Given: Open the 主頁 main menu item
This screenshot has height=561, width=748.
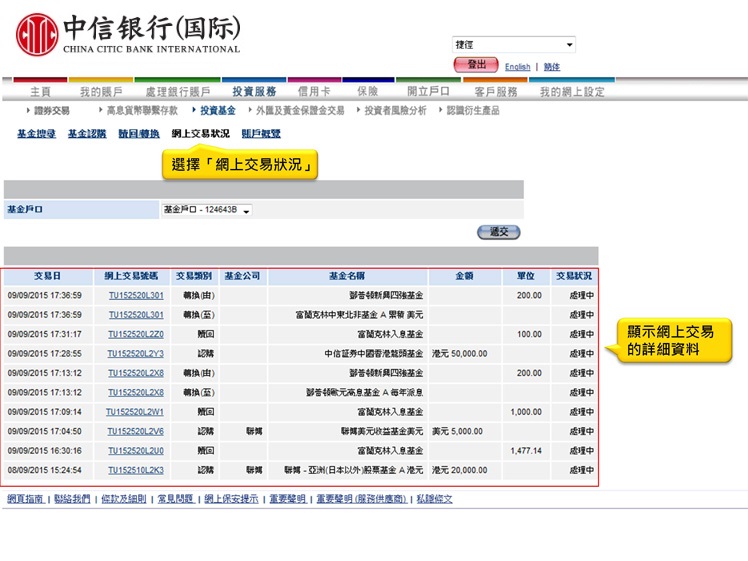Looking at the screenshot, I should pos(40,91).
